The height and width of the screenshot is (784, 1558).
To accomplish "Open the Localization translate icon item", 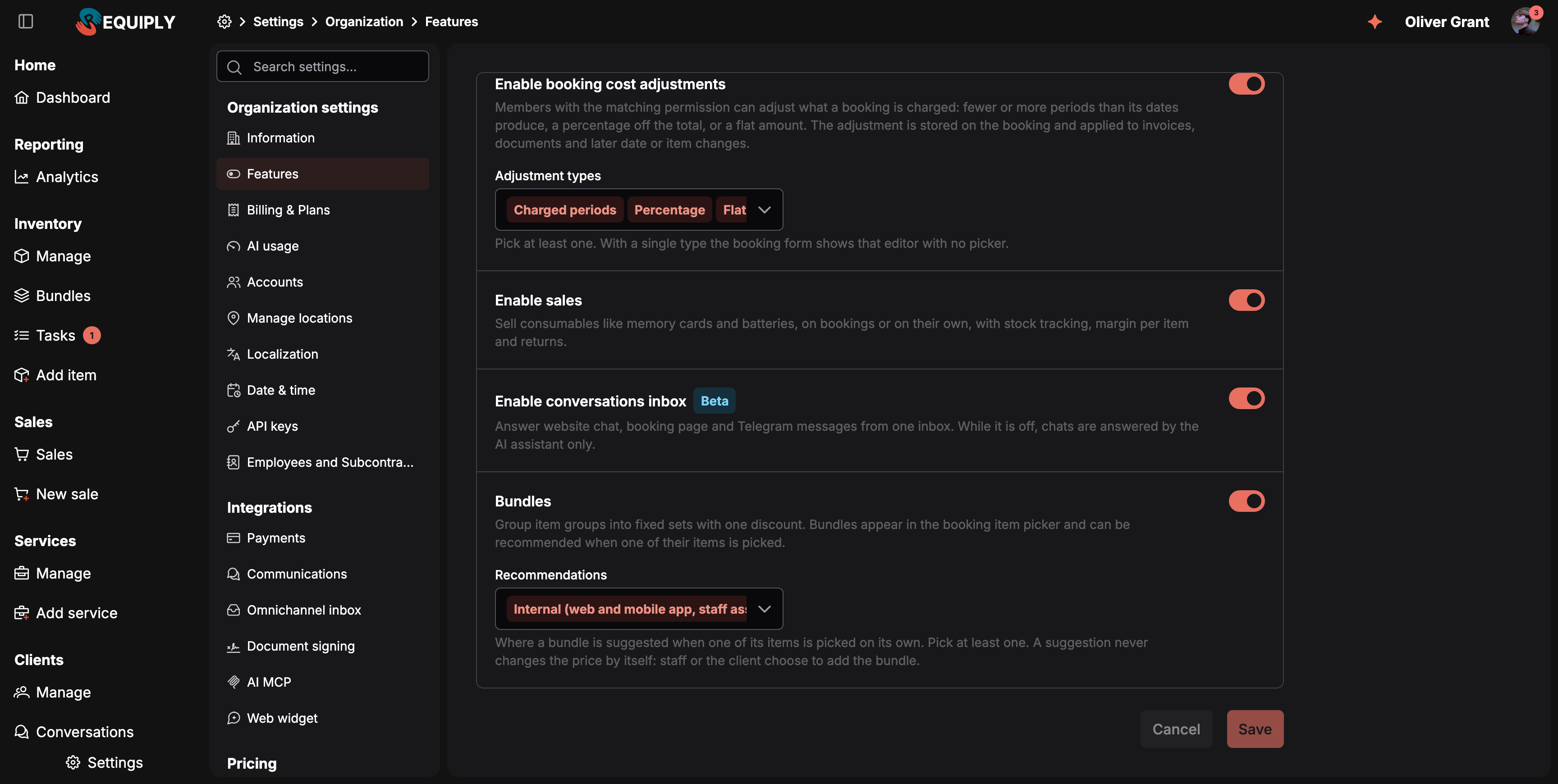I will 234,354.
